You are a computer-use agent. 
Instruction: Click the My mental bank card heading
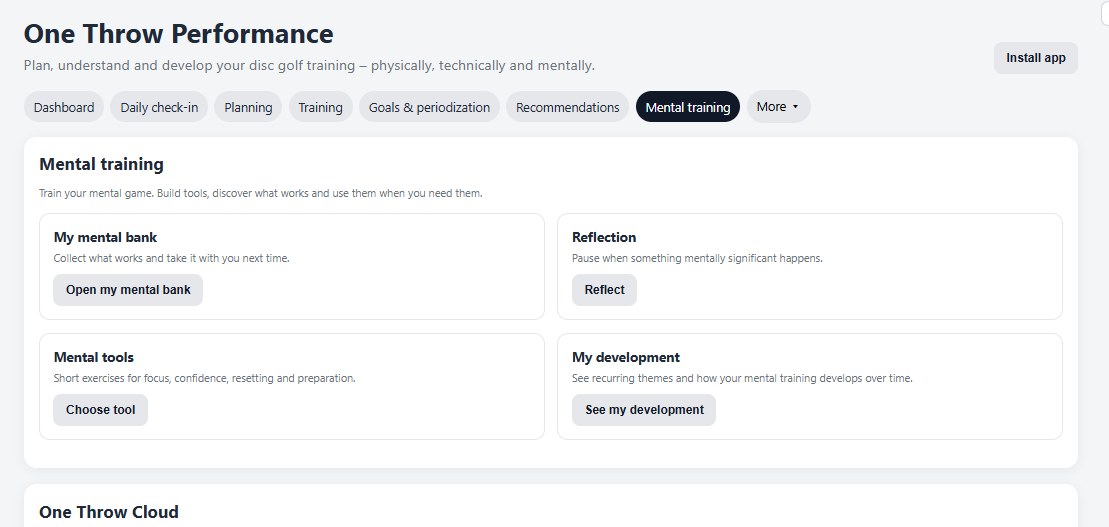pos(105,237)
